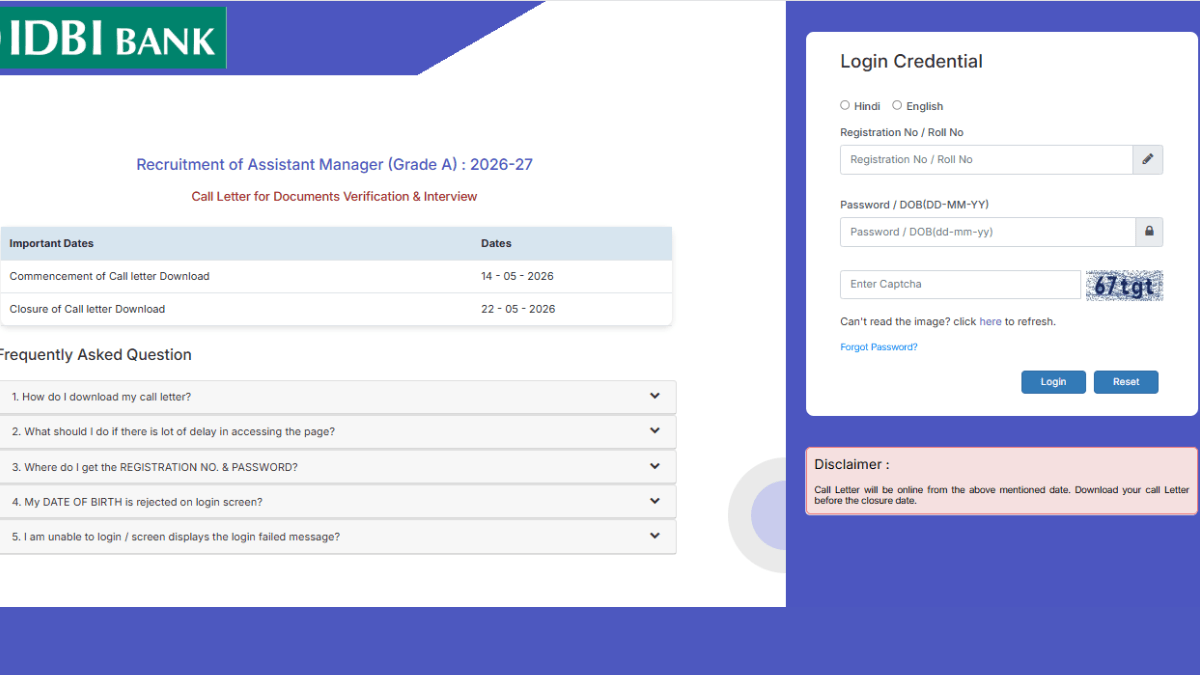This screenshot has height=675, width=1200.
Task: Open "My DATE OF BIRTH is rejected on login screen?"
Action: pyautogui.click(x=337, y=502)
